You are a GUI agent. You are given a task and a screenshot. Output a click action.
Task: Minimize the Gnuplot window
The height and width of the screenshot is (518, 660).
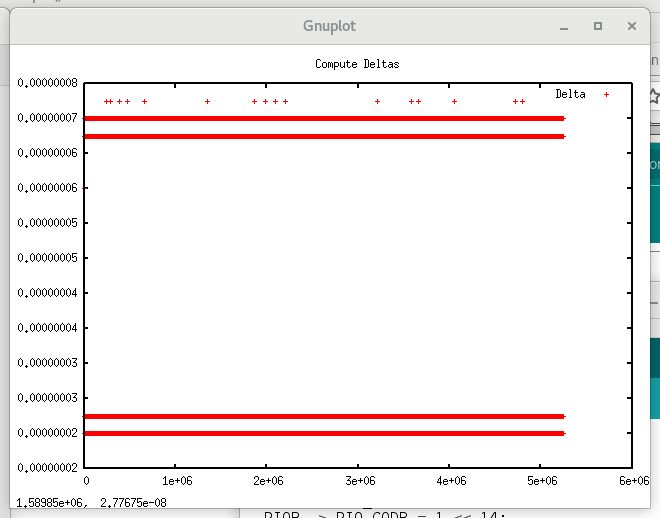564,28
